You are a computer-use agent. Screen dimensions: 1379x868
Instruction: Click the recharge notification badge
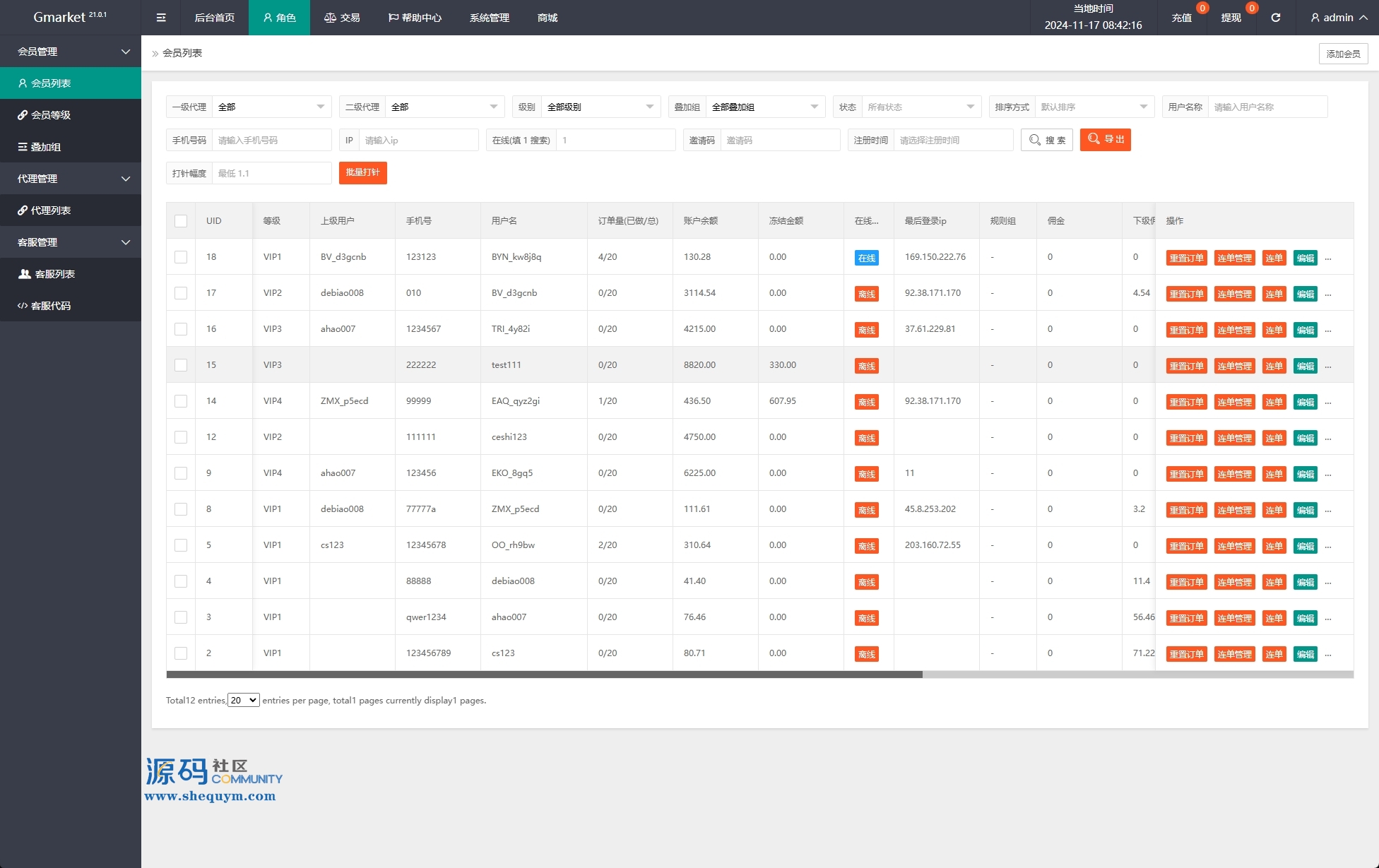1202,8
